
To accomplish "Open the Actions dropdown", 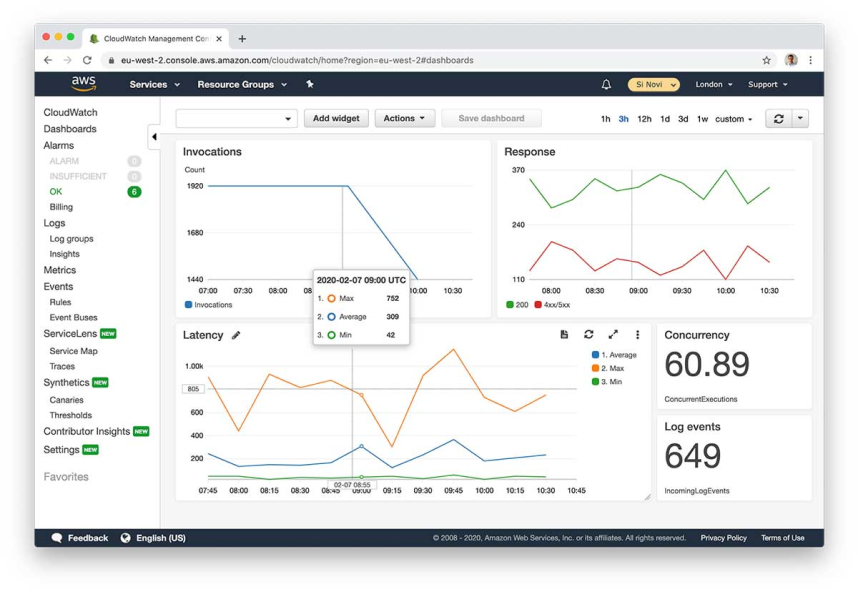I will [x=404, y=118].
